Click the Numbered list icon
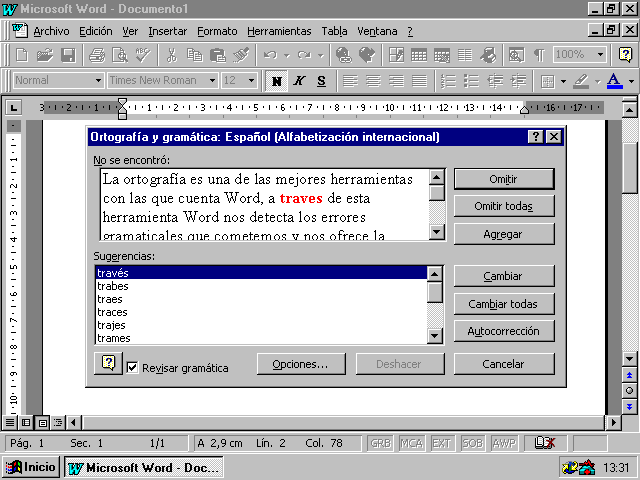This screenshot has height=480, width=640. 449,81
